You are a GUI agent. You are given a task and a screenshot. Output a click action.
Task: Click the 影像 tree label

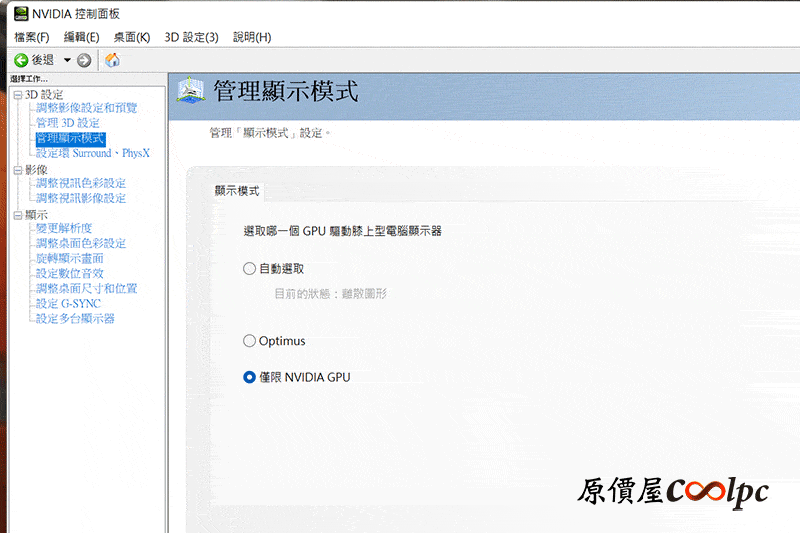(x=36, y=170)
